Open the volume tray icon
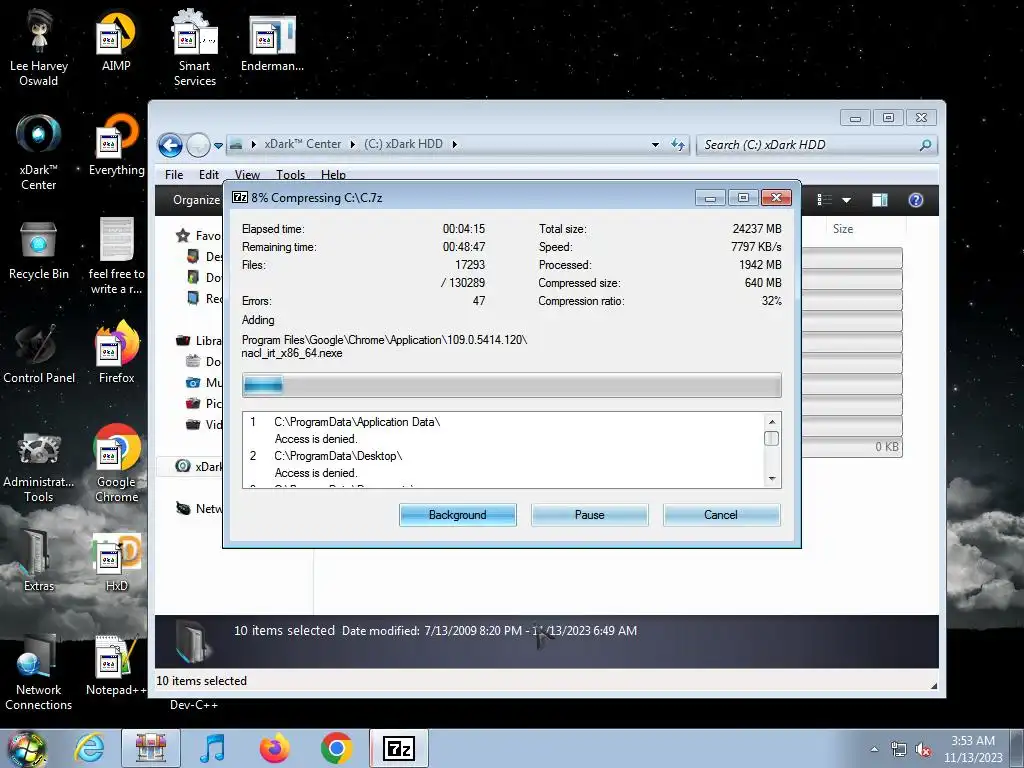This screenshot has height=768, width=1024. click(923, 749)
